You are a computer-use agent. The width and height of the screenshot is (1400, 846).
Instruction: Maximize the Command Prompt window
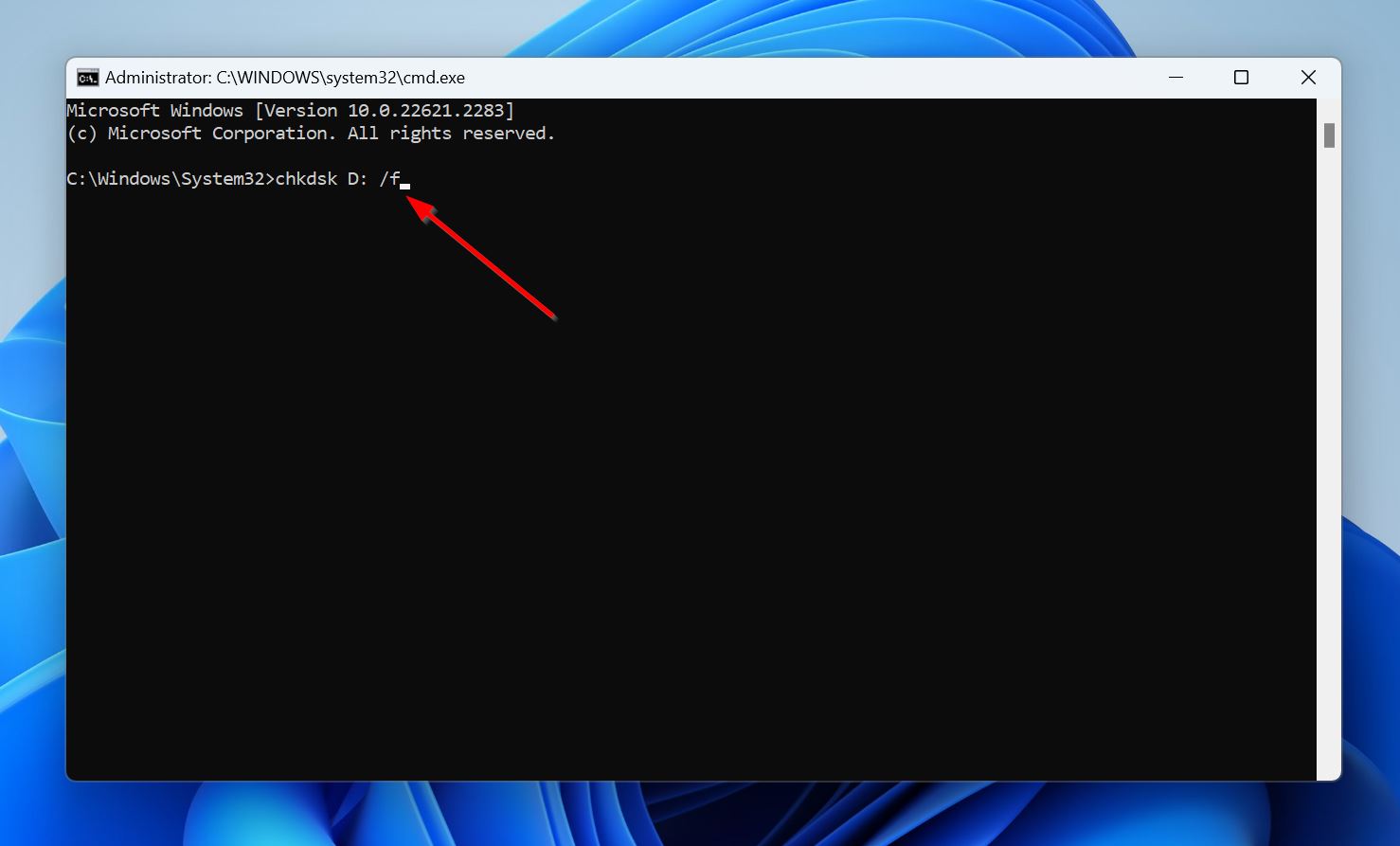tap(1241, 78)
